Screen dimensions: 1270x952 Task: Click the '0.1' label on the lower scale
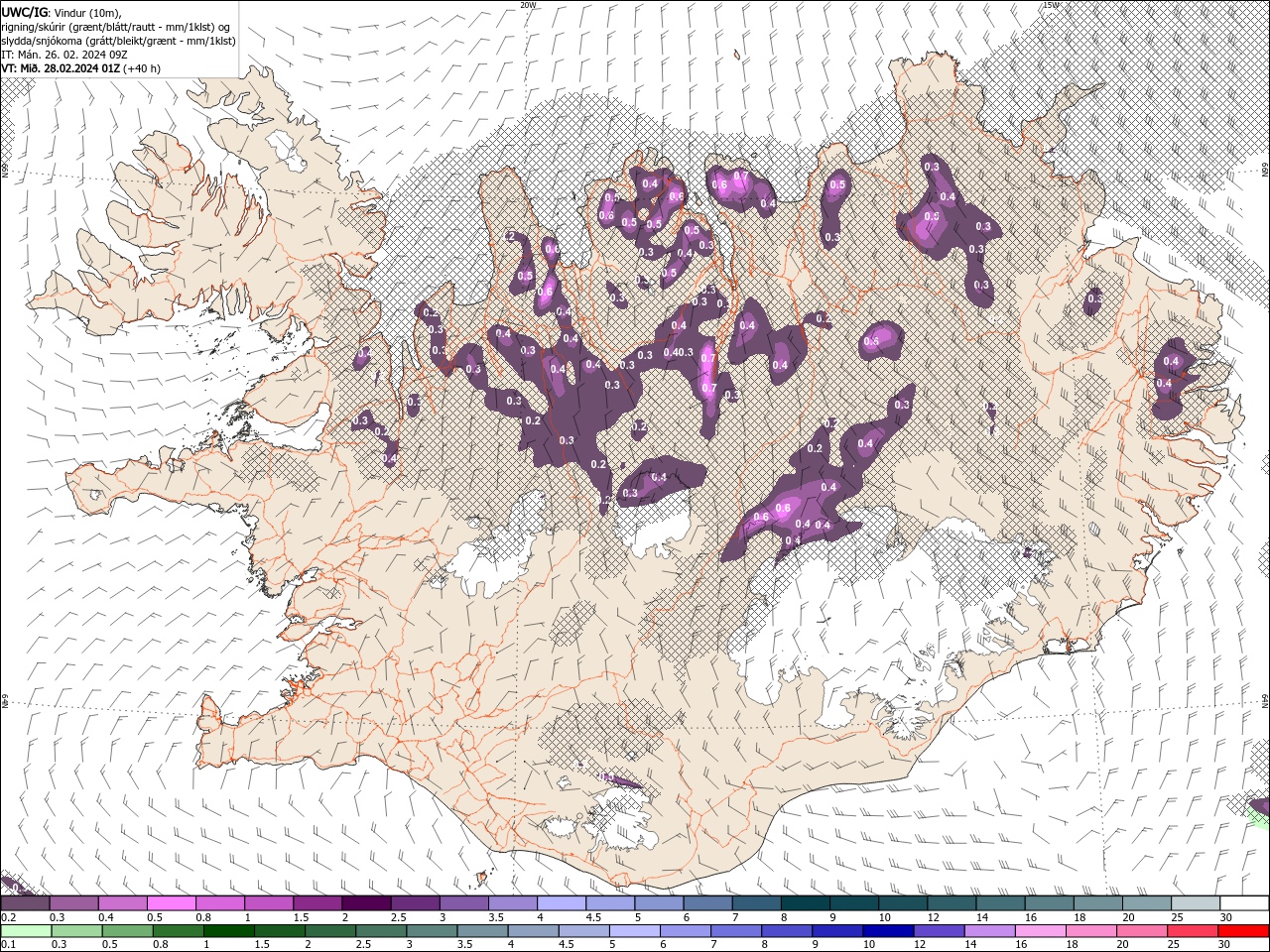point(8,944)
